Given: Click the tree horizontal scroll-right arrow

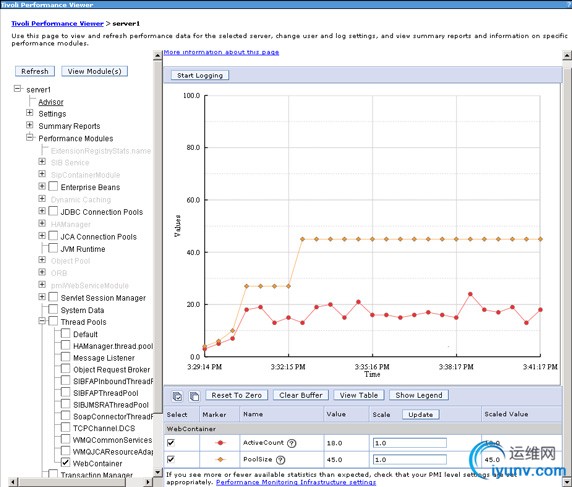Looking at the screenshot, I should [x=148, y=482].
